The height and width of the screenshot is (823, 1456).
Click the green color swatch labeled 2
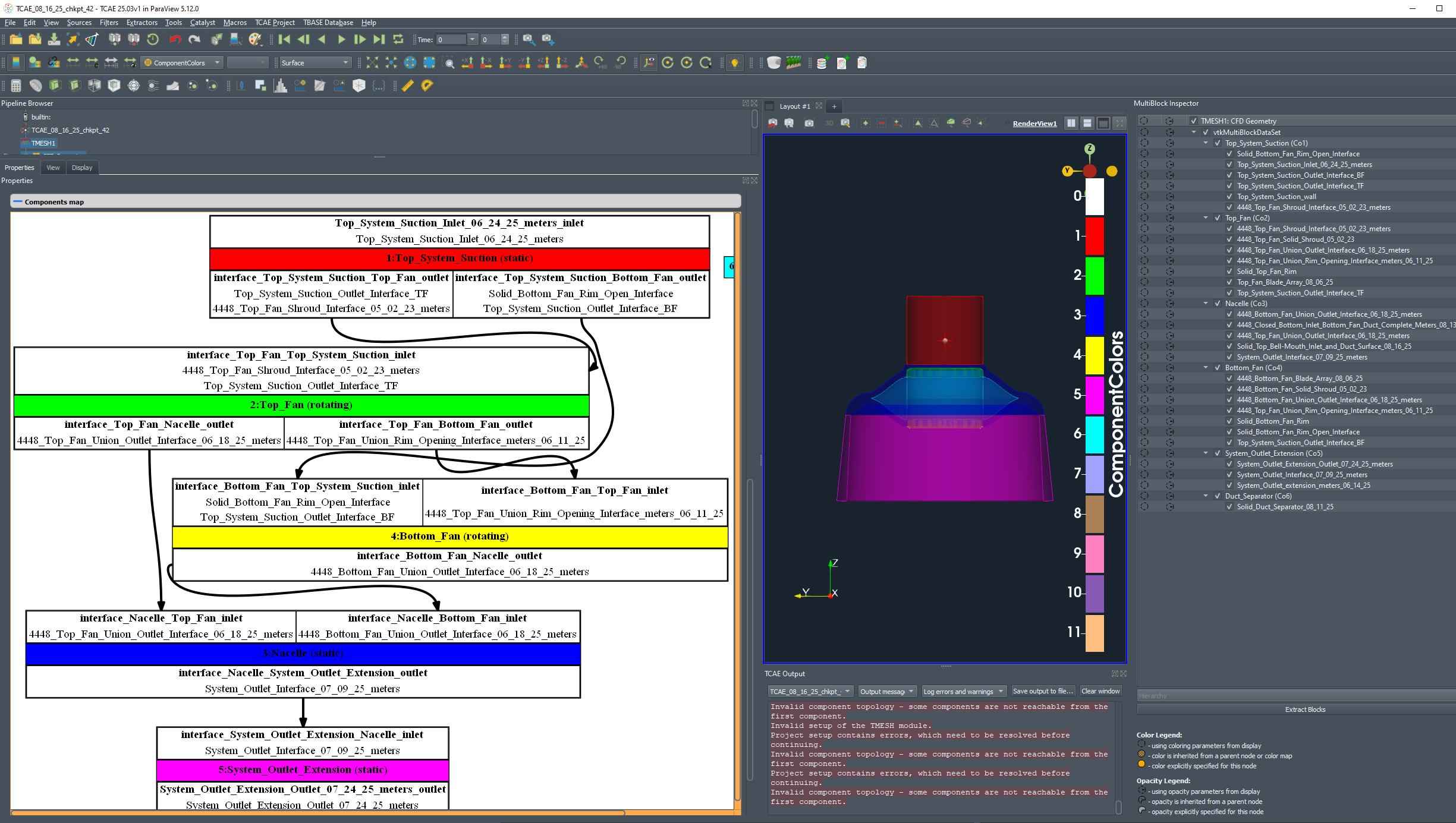[1095, 275]
